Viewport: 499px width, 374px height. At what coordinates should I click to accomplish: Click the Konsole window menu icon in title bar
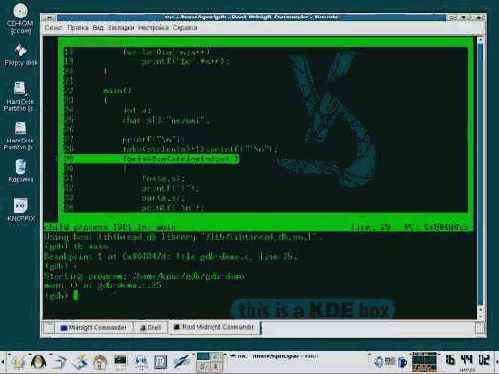[x=49, y=17]
